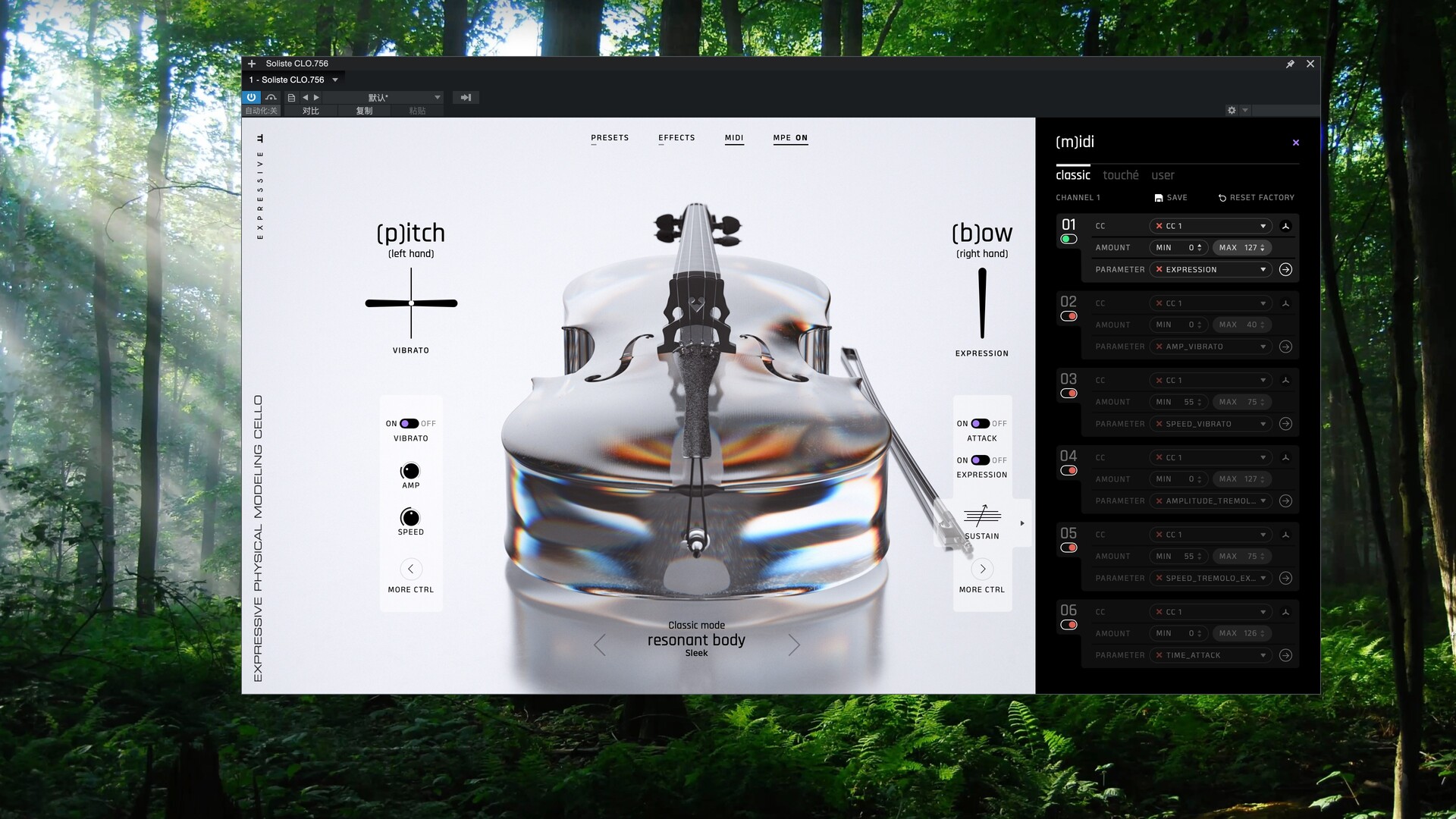
Task: Click the learn icon next to slot 01 CC
Action: click(x=1285, y=226)
